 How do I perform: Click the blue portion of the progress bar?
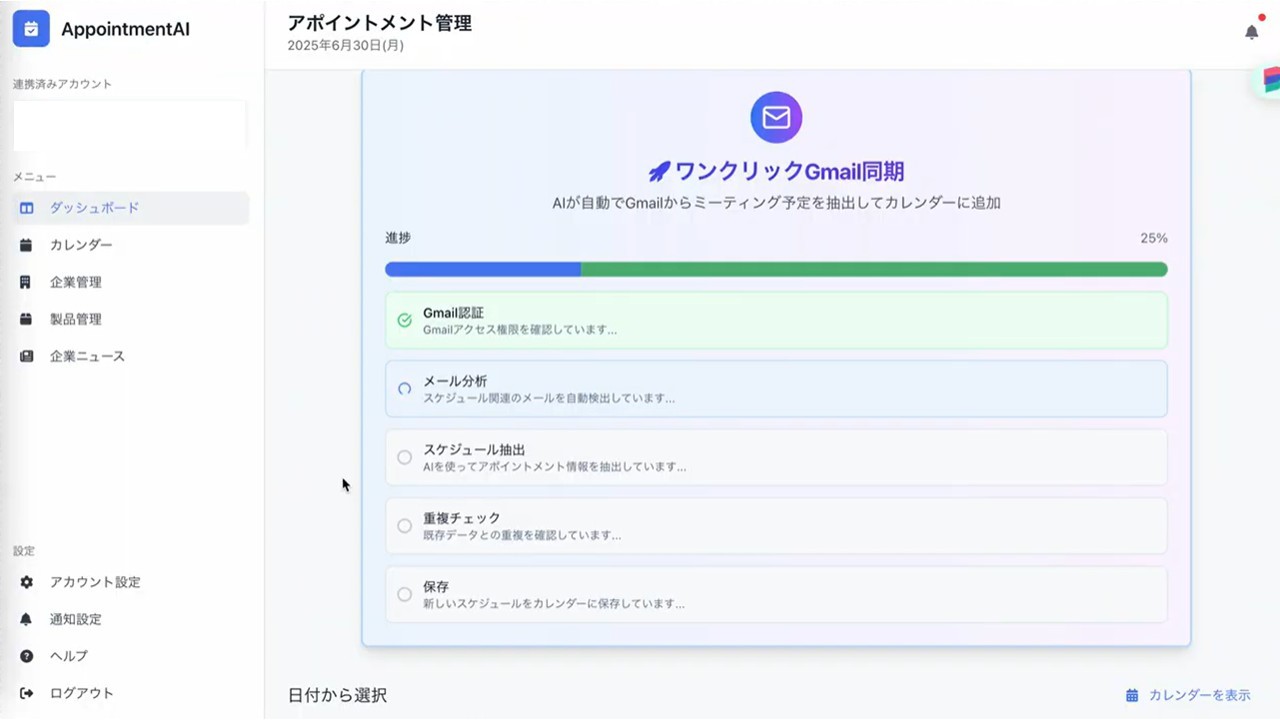[483, 269]
